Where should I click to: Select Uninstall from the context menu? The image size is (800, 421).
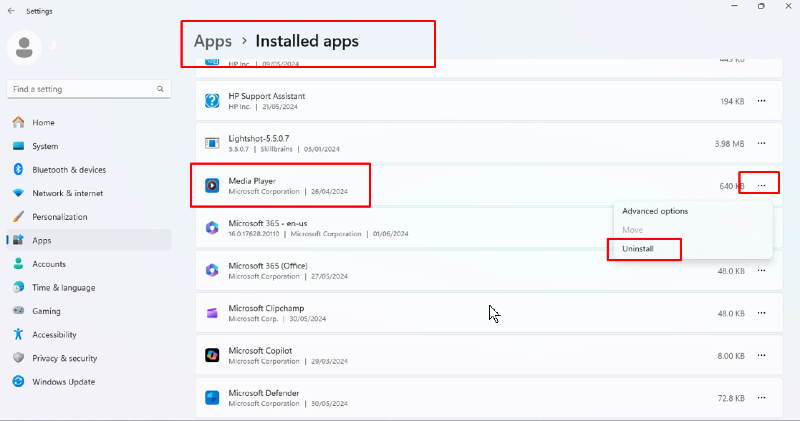point(638,248)
